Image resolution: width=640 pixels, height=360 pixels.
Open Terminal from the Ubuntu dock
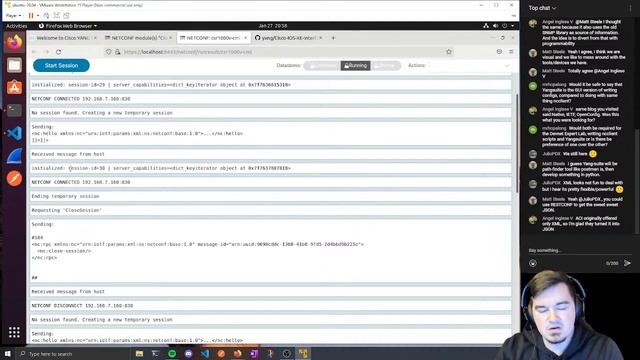point(14,110)
